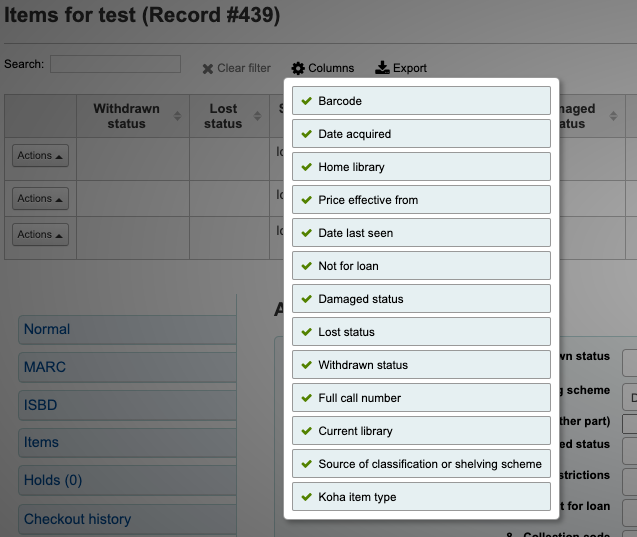
Task: Open the third row Actions dropdown
Action: (40, 235)
